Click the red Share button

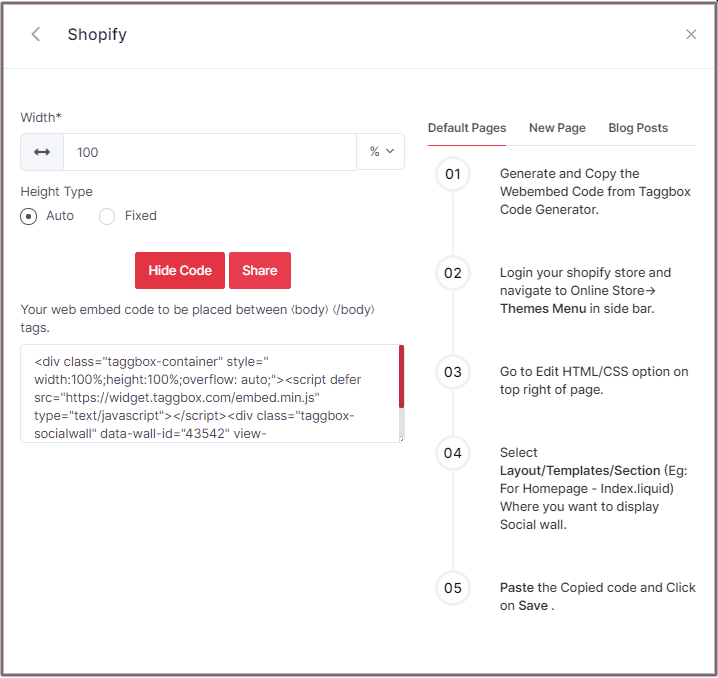[260, 270]
